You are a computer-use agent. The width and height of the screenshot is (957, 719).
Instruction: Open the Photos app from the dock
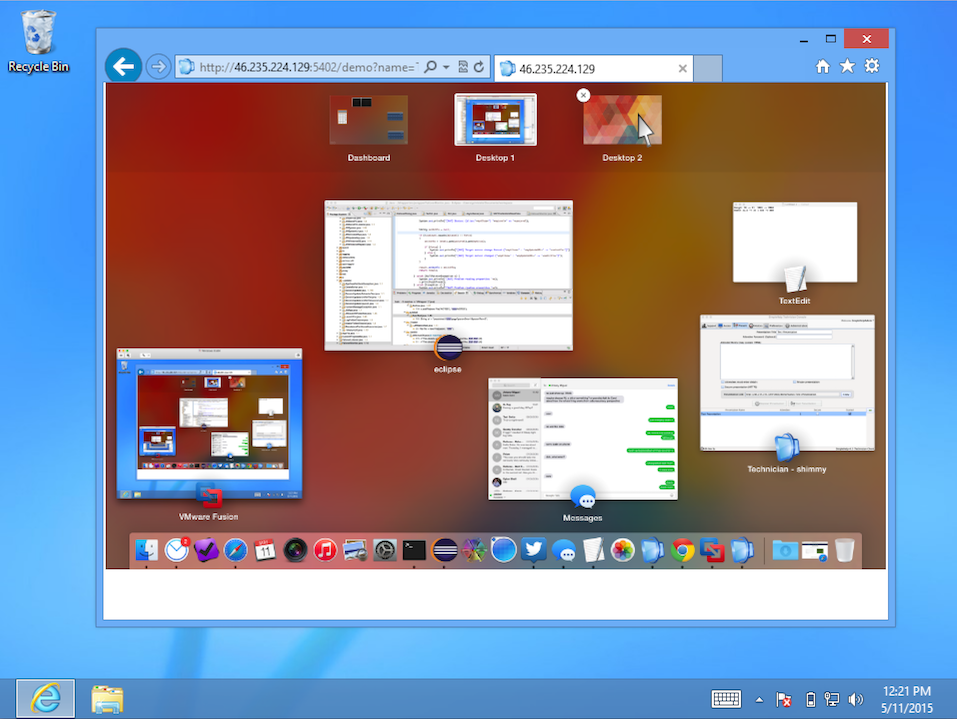coord(623,550)
